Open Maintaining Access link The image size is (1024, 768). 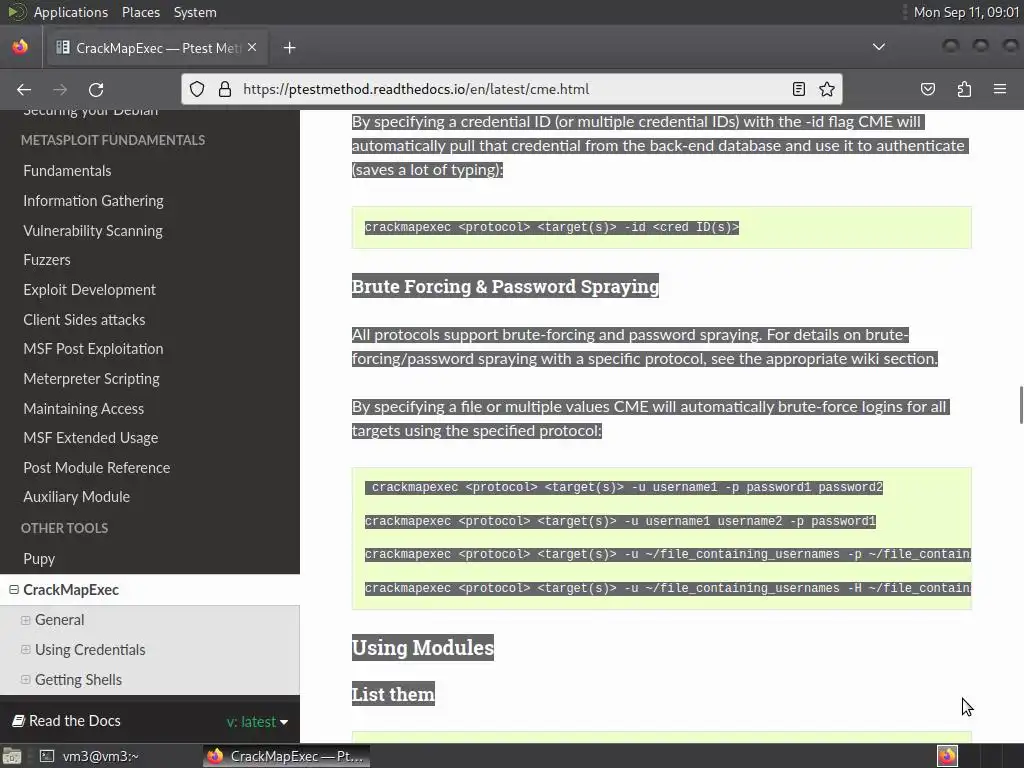pos(84,409)
